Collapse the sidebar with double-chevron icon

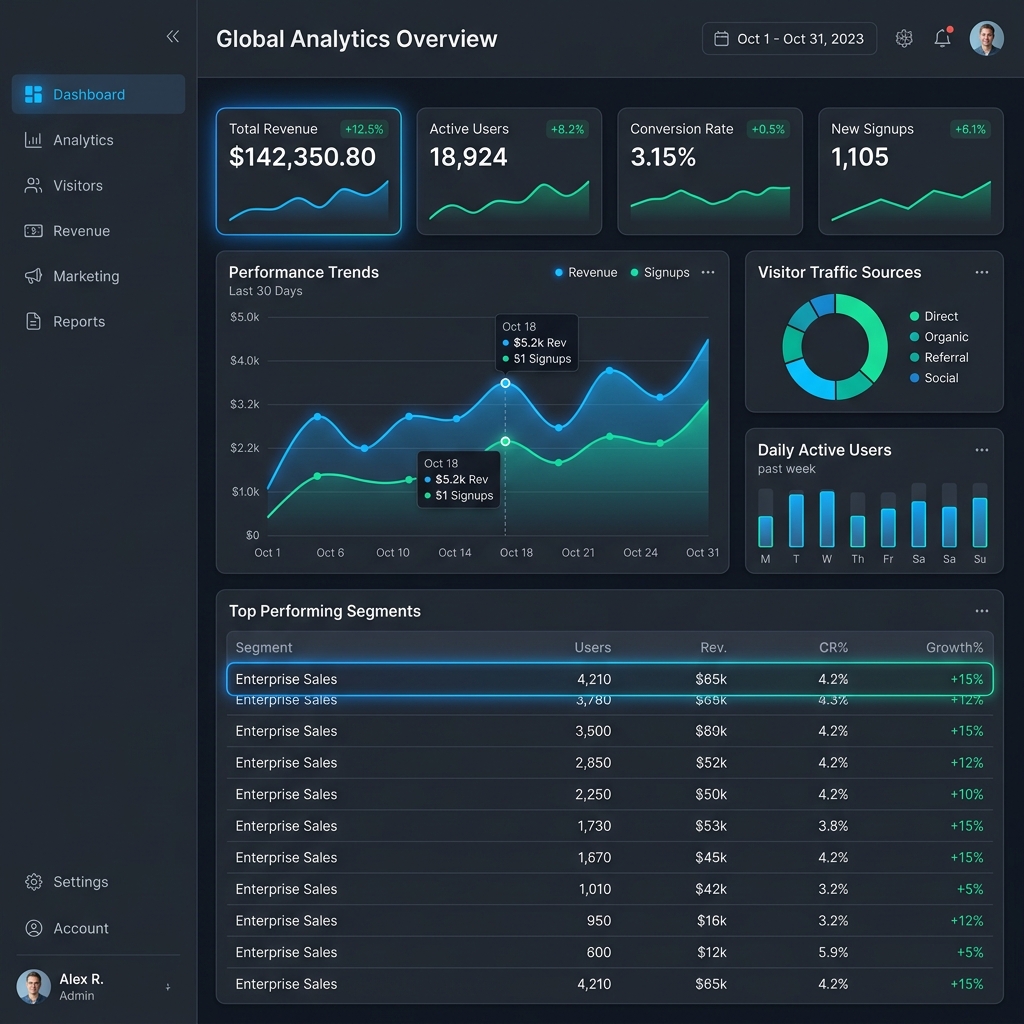point(172,37)
